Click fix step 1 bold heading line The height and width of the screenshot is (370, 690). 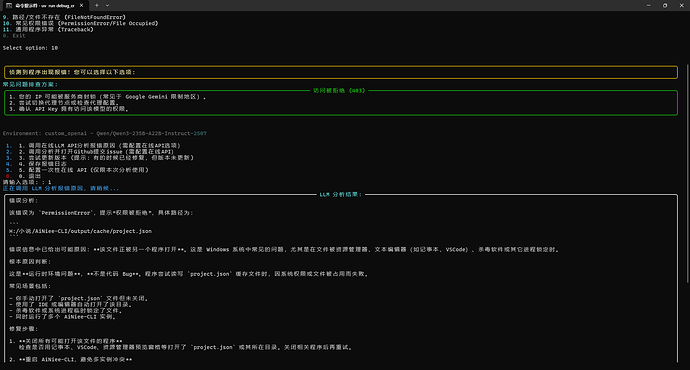coord(66,341)
